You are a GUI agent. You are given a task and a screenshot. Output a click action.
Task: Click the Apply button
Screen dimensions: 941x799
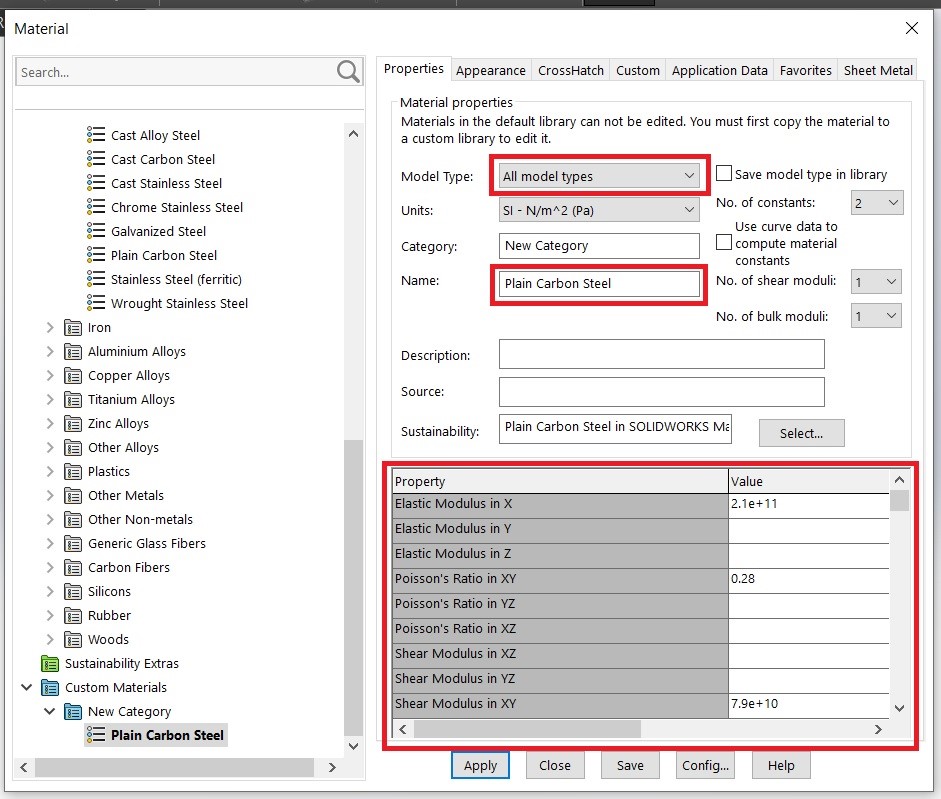(480, 765)
